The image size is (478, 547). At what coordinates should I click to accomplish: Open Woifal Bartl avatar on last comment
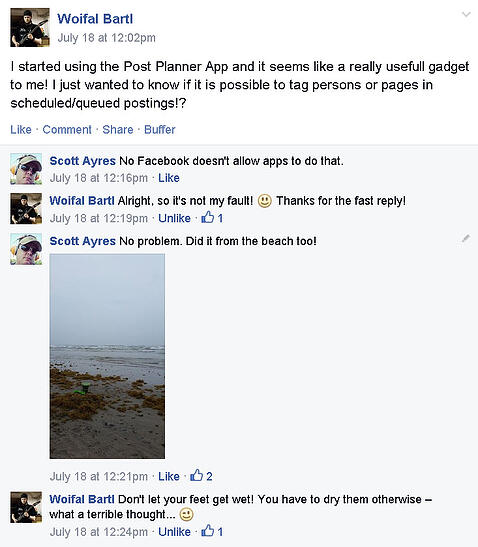coord(26,507)
